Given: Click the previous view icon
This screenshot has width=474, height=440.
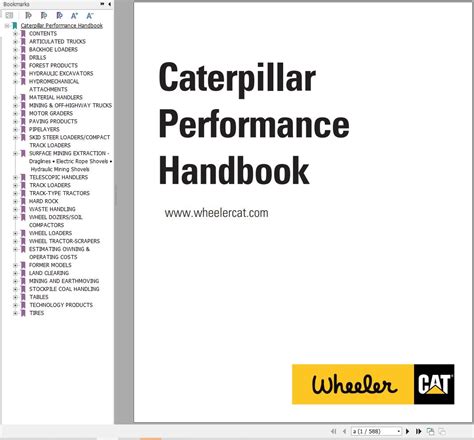Looking at the screenshot, I should click(x=431, y=431).
